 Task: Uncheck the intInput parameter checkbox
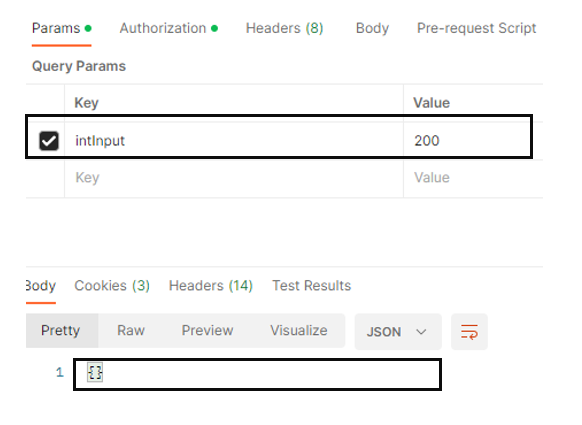[49, 141]
